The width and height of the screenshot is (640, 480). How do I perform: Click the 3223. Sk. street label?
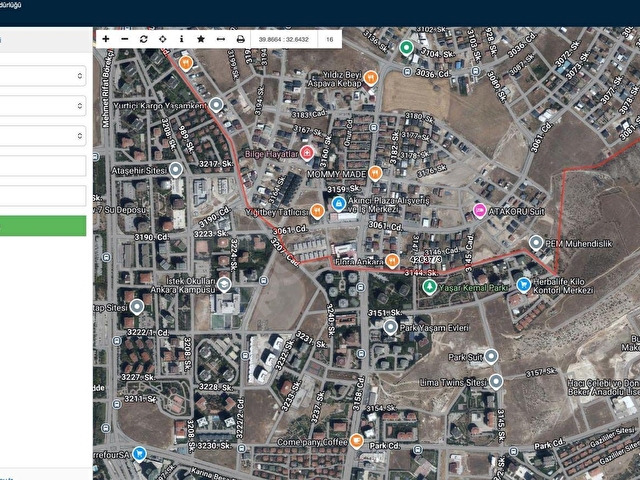[x=210, y=234]
